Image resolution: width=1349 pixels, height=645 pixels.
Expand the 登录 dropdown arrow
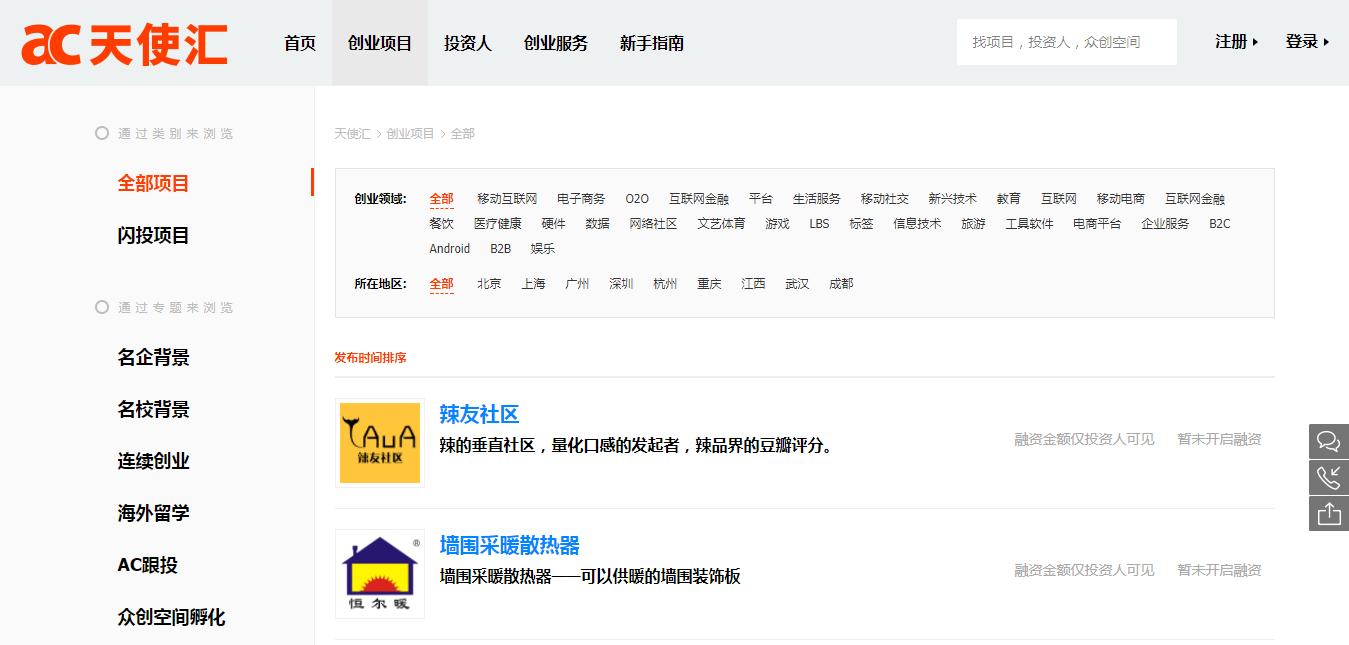pos(1327,44)
